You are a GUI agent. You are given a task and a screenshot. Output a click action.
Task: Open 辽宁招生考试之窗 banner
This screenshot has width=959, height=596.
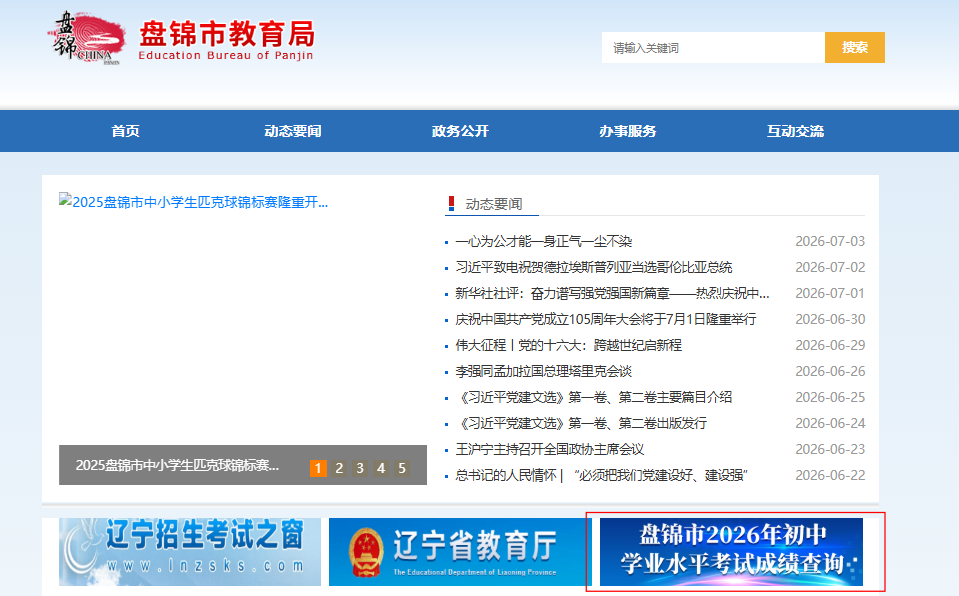[190, 552]
